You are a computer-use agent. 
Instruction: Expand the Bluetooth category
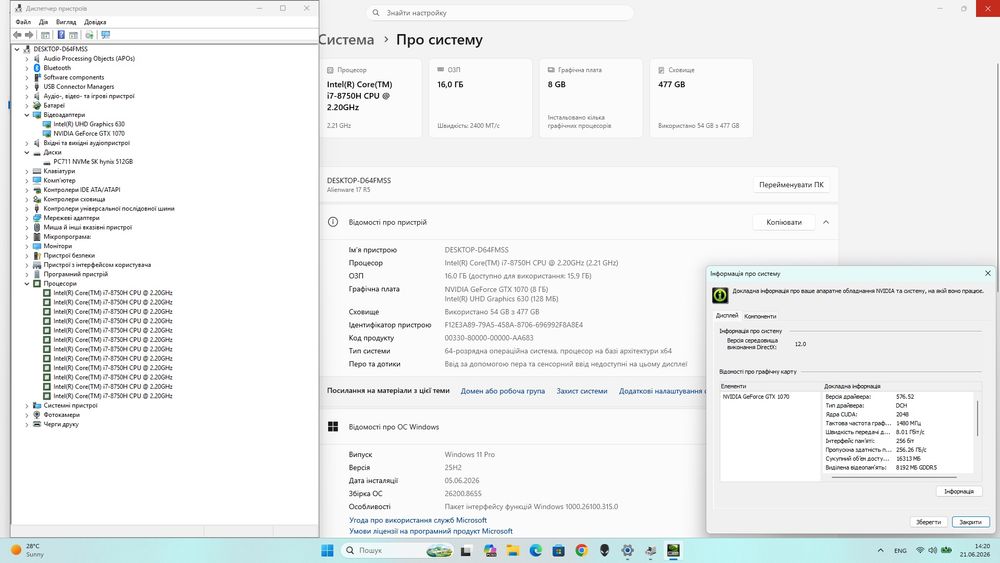click(x=27, y=68)
